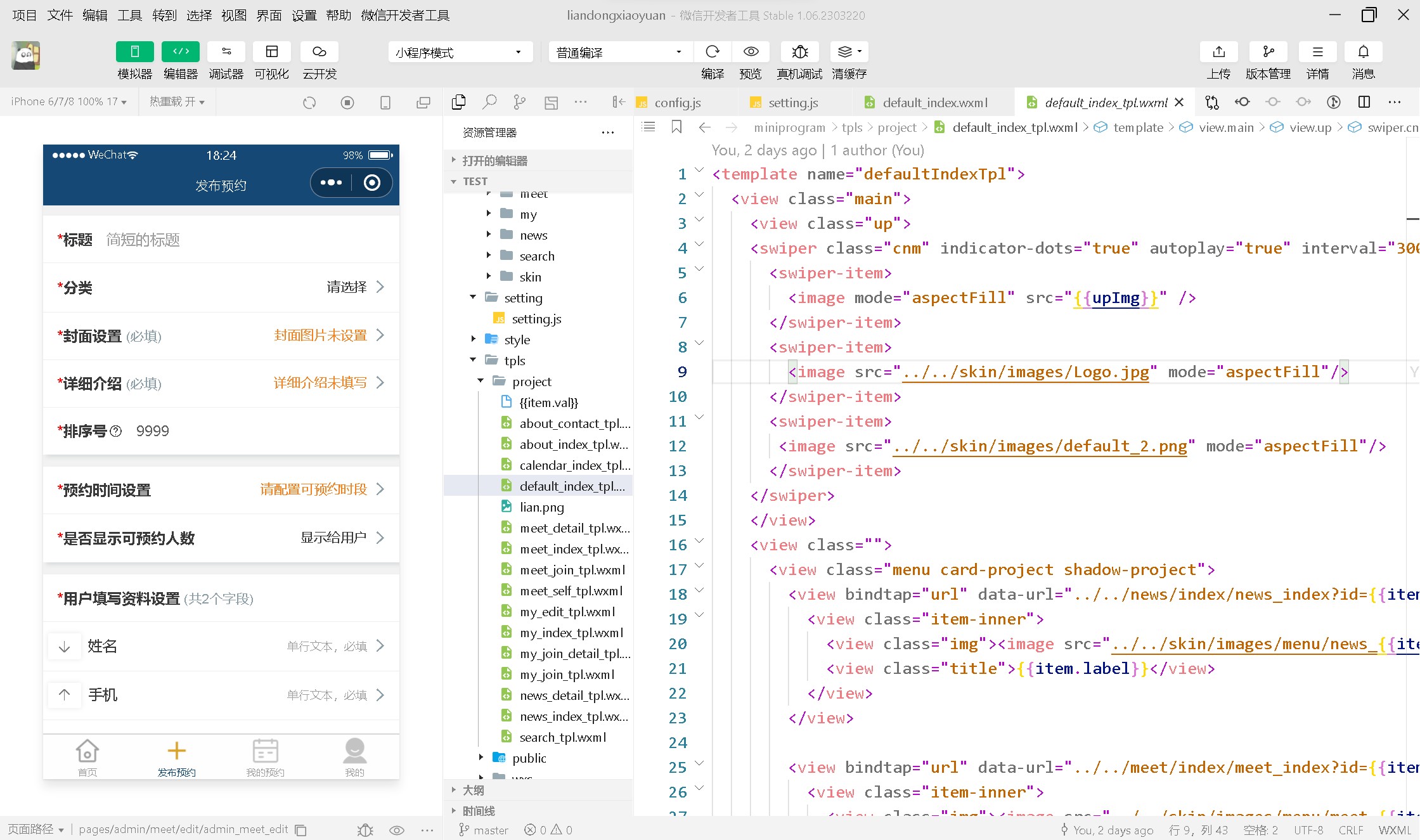Click the Category (分类) select row
The width and height of the screenshot is (1420, 840).
[221, 287]
